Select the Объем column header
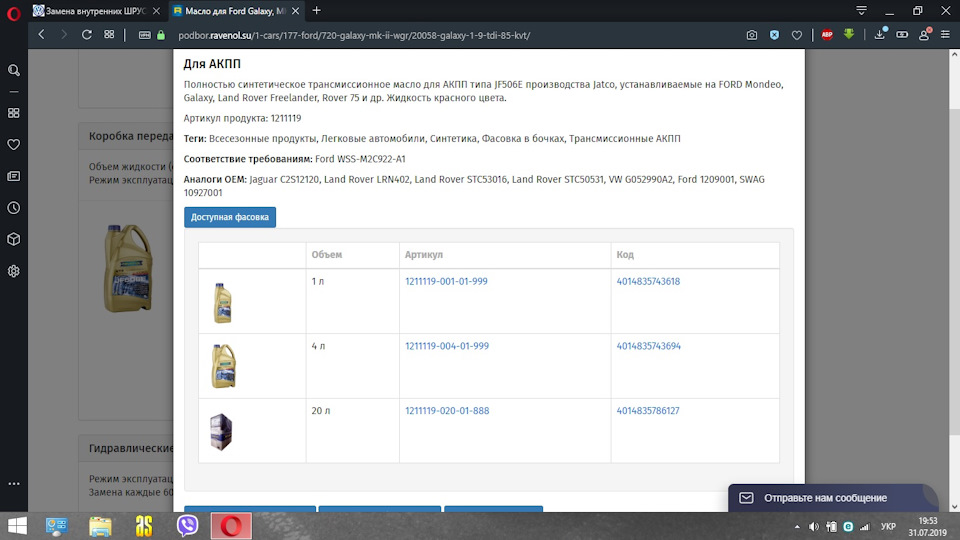The width and height of the screenshot is (960, 540). 326,255
